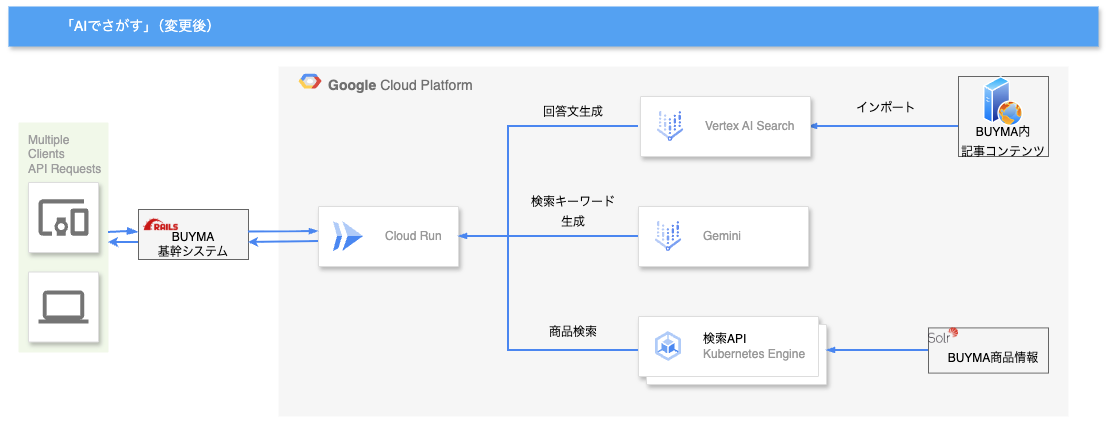Click 'Kubernetes Engine' text

tap(754, 353)
